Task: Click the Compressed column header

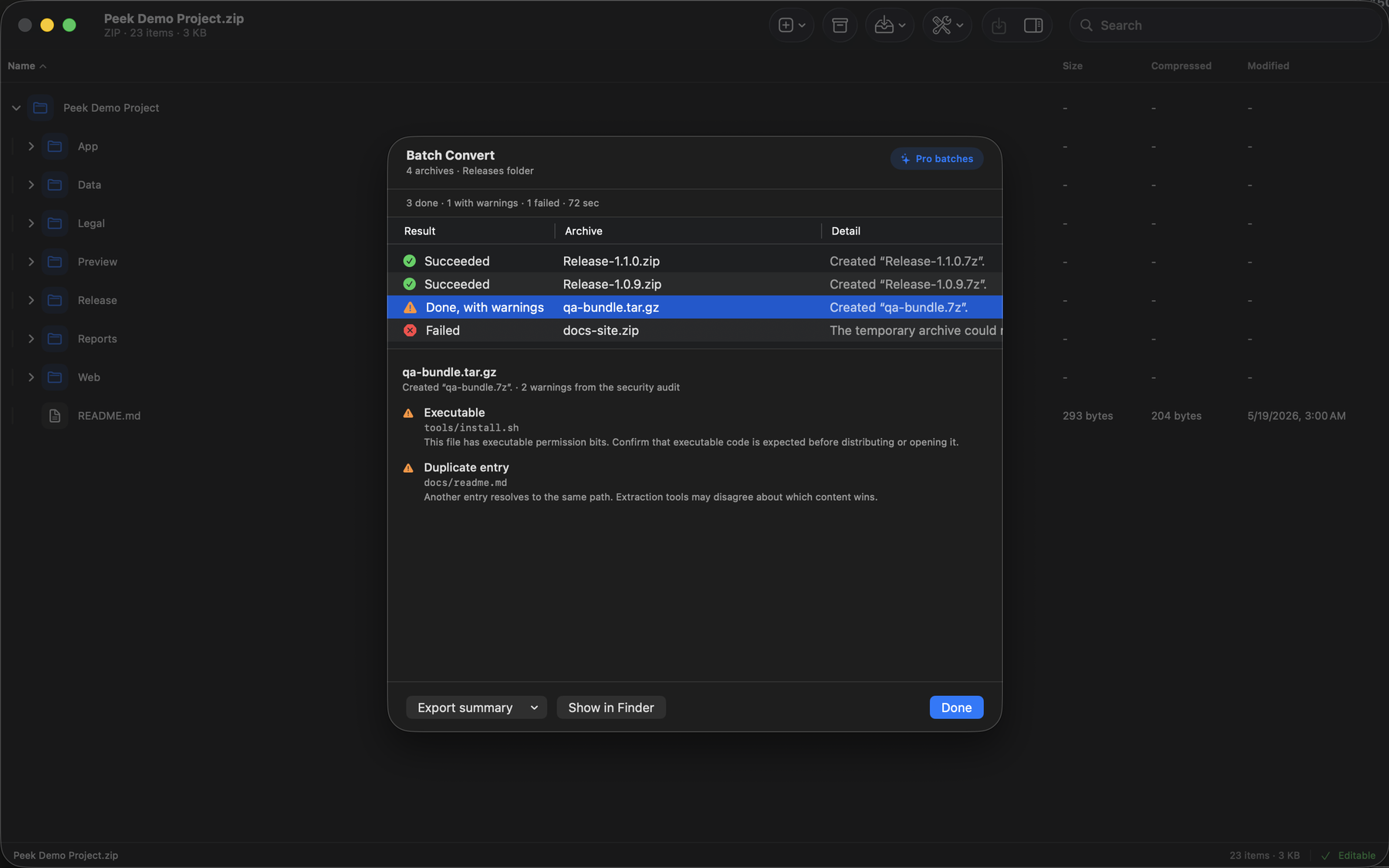Action: 1181,66
